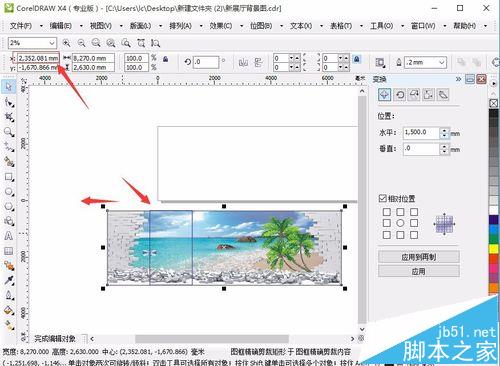Pick the no-color X swatch
500x366 pixels.
tap(494, 104)
